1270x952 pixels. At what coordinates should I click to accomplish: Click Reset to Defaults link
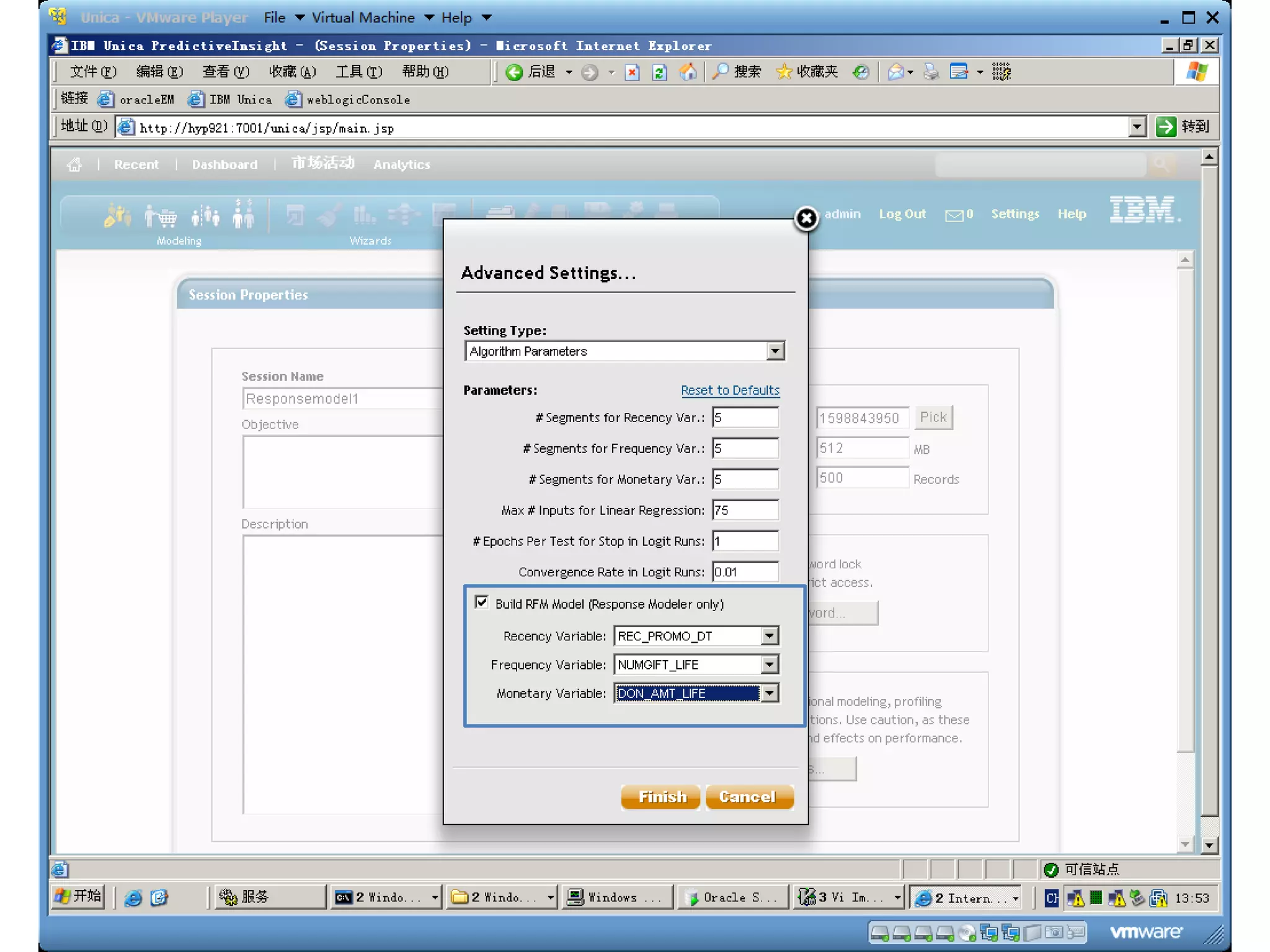pos(730,390)
